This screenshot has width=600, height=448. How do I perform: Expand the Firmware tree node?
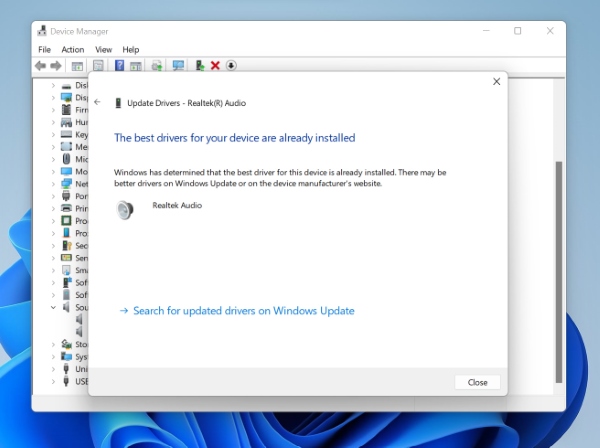[x=53, y=110]
